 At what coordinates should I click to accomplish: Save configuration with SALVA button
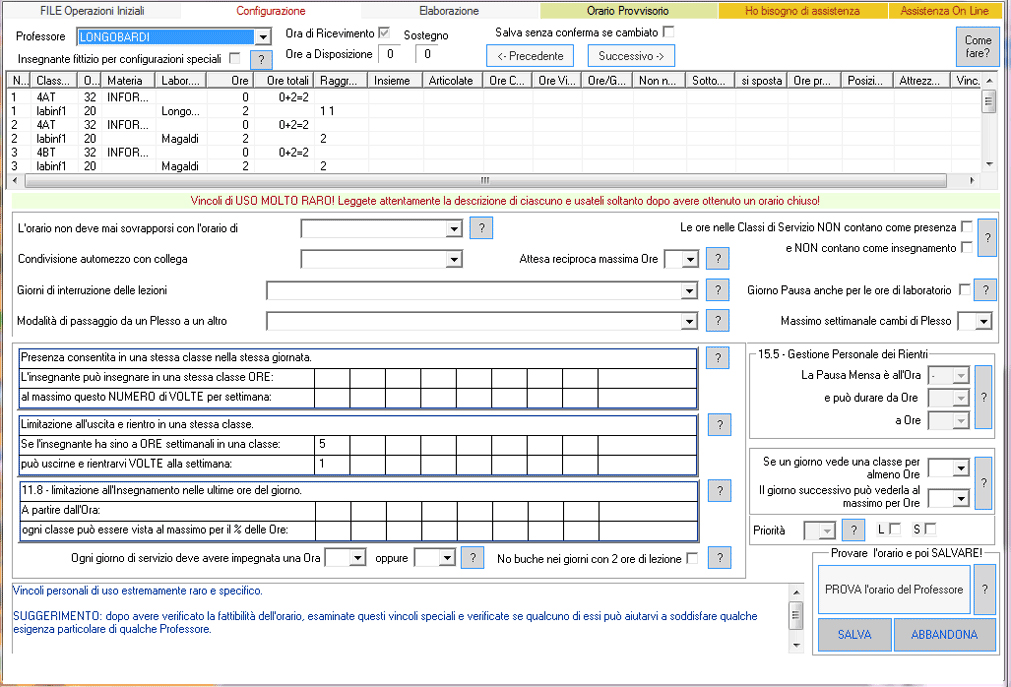click(x=854, y=635)
